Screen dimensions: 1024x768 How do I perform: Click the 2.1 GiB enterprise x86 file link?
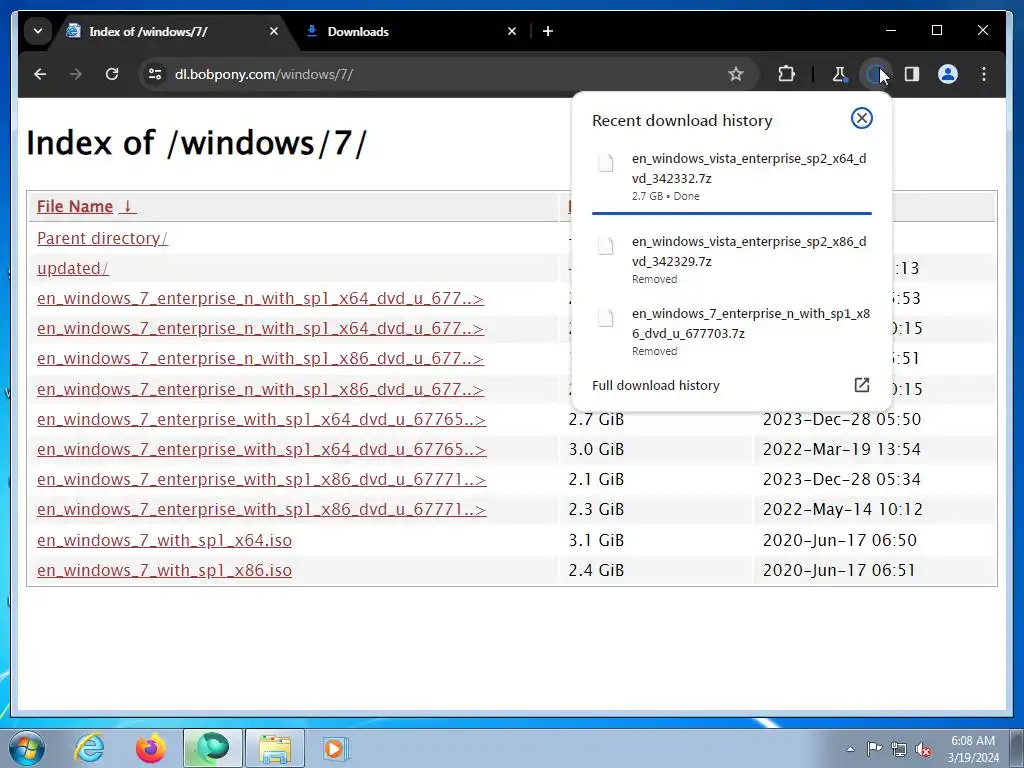261,479
